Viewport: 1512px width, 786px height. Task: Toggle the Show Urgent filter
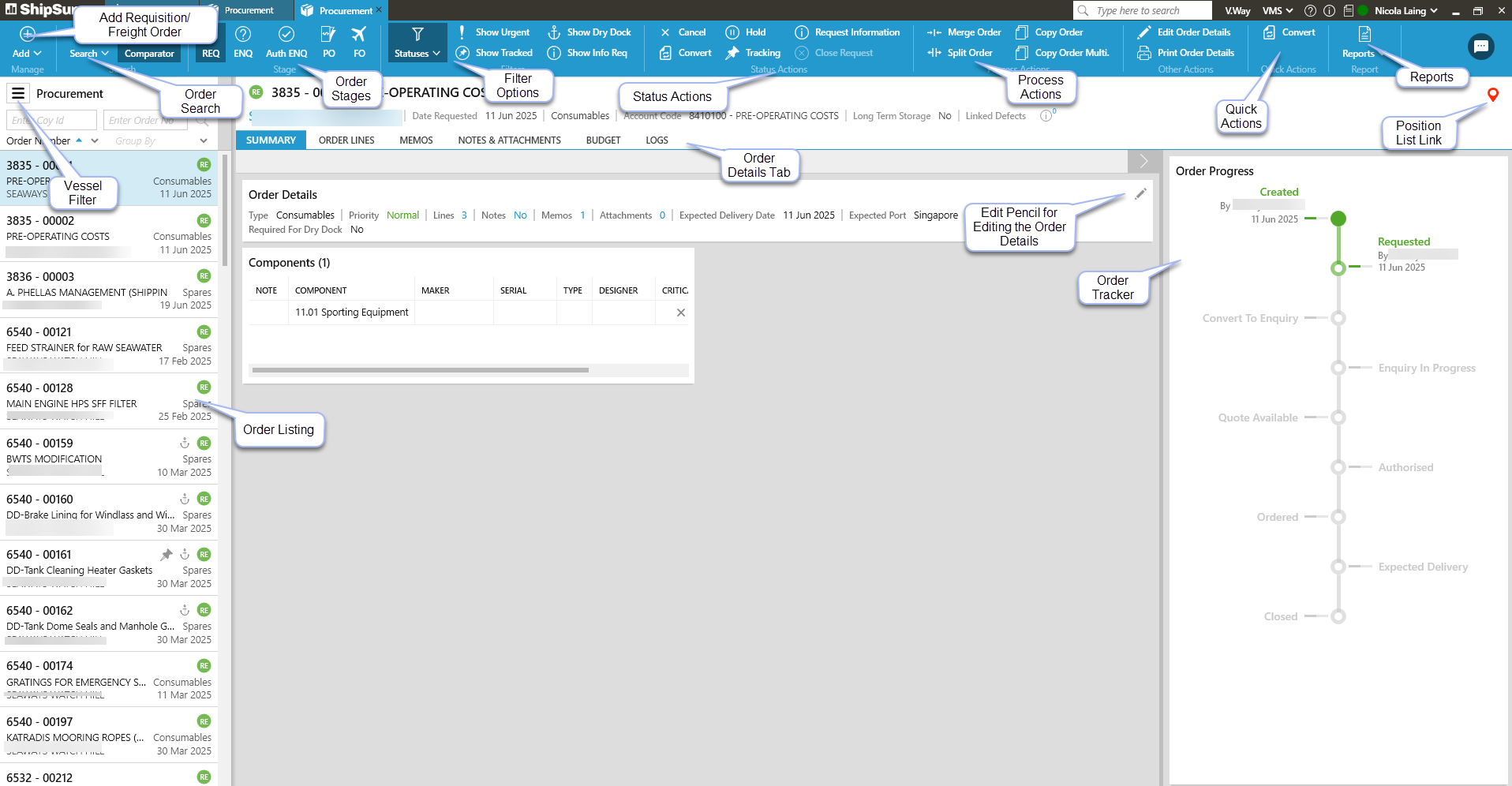tap(494, 32)
